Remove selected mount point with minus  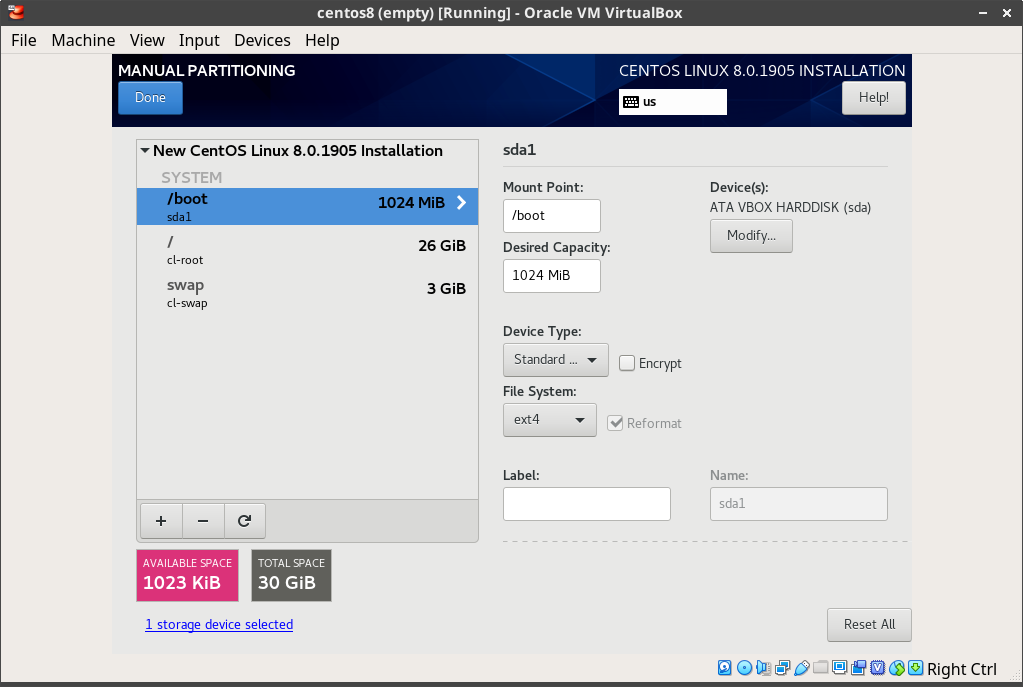(x=203, y=521)
